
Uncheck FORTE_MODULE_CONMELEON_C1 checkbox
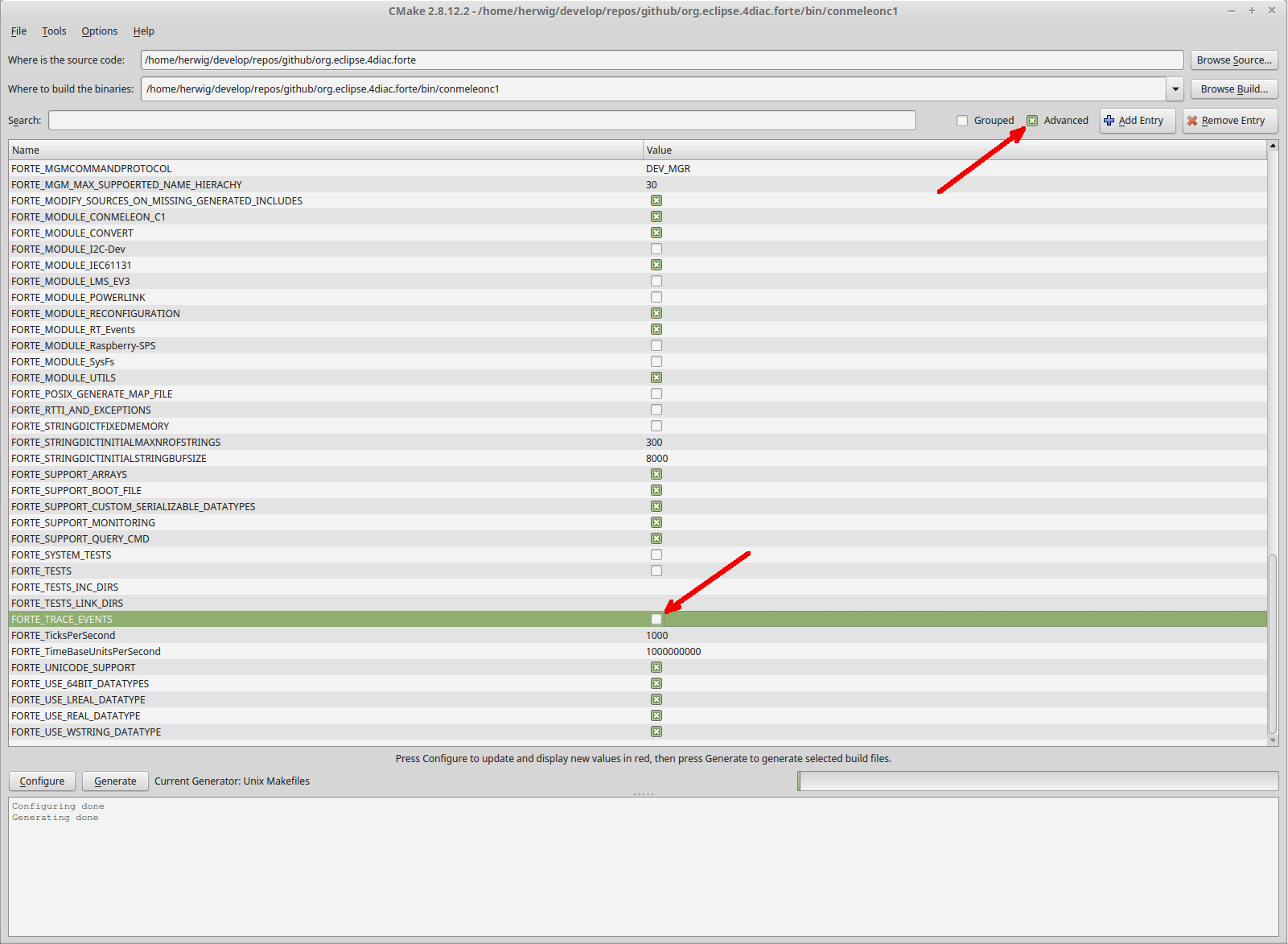pyautogui.click(x=656, y=216)
